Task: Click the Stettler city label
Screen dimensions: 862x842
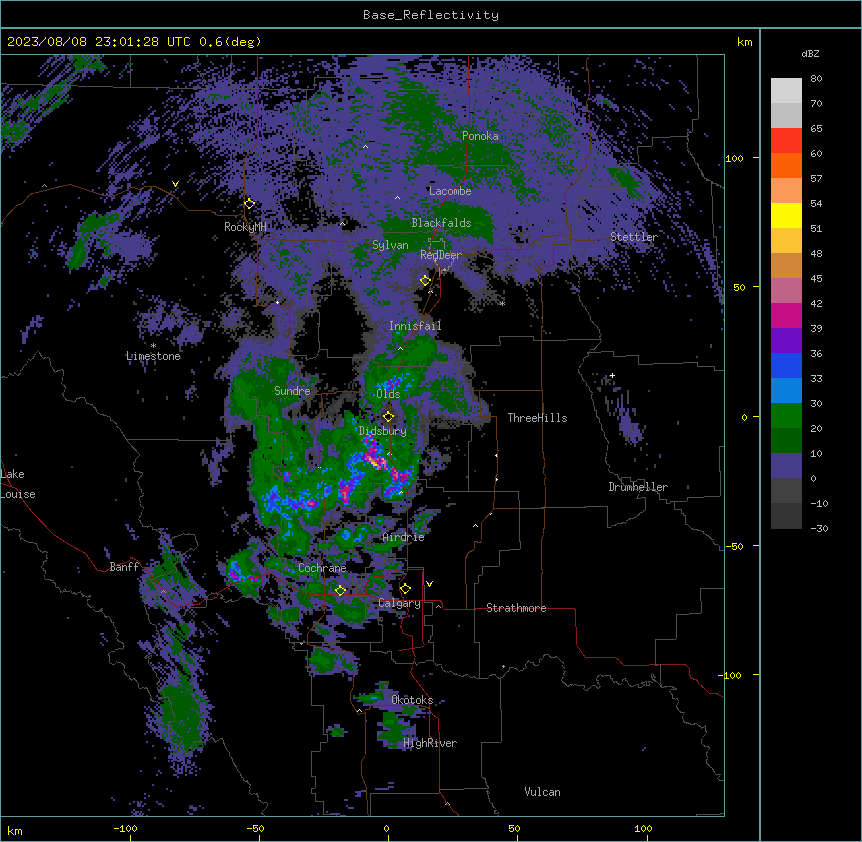Action: 634,237
